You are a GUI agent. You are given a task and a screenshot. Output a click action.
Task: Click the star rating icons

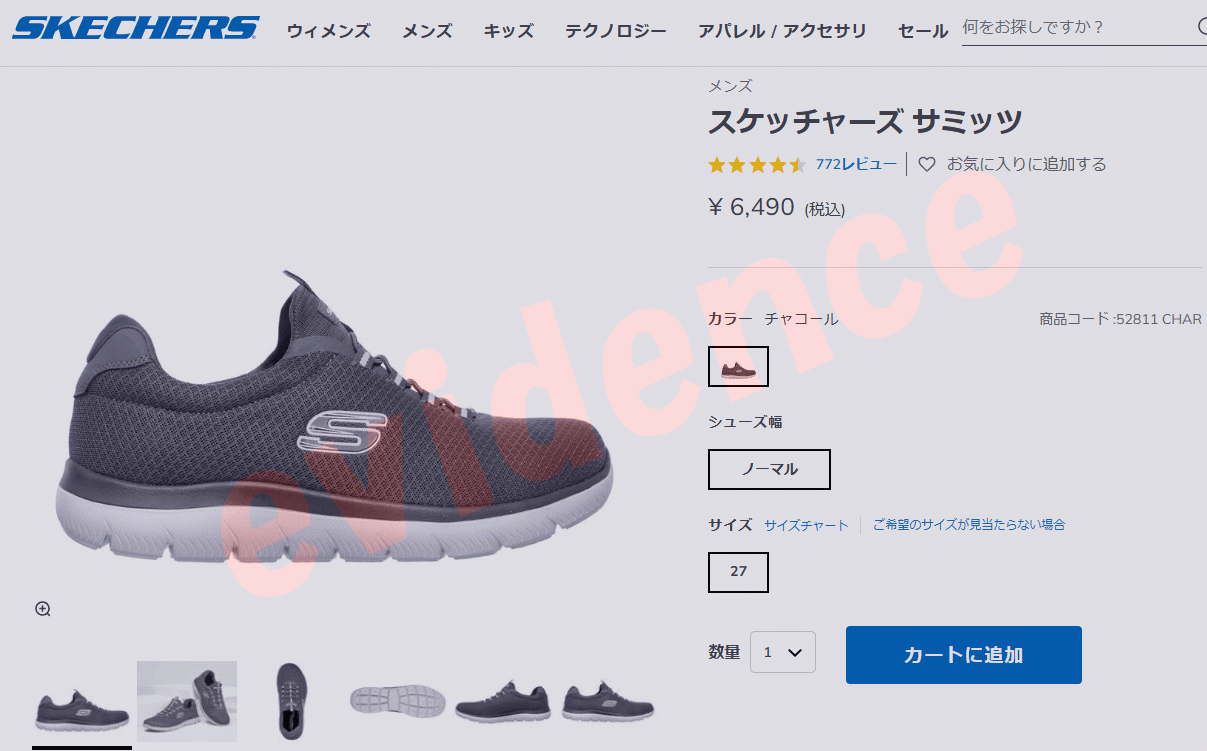757,165
